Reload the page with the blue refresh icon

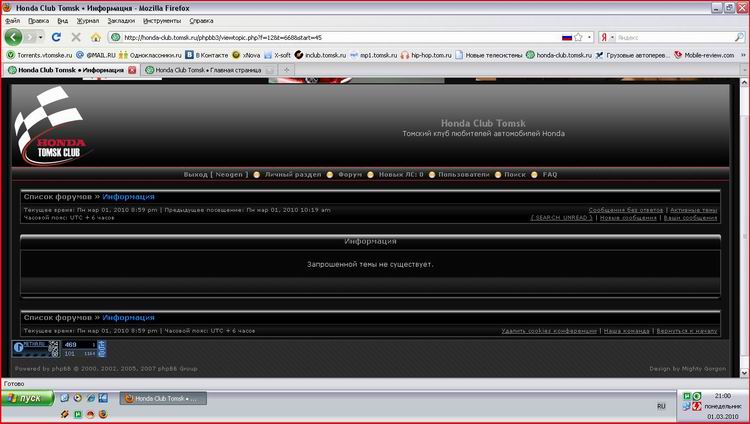pos(56,37)
